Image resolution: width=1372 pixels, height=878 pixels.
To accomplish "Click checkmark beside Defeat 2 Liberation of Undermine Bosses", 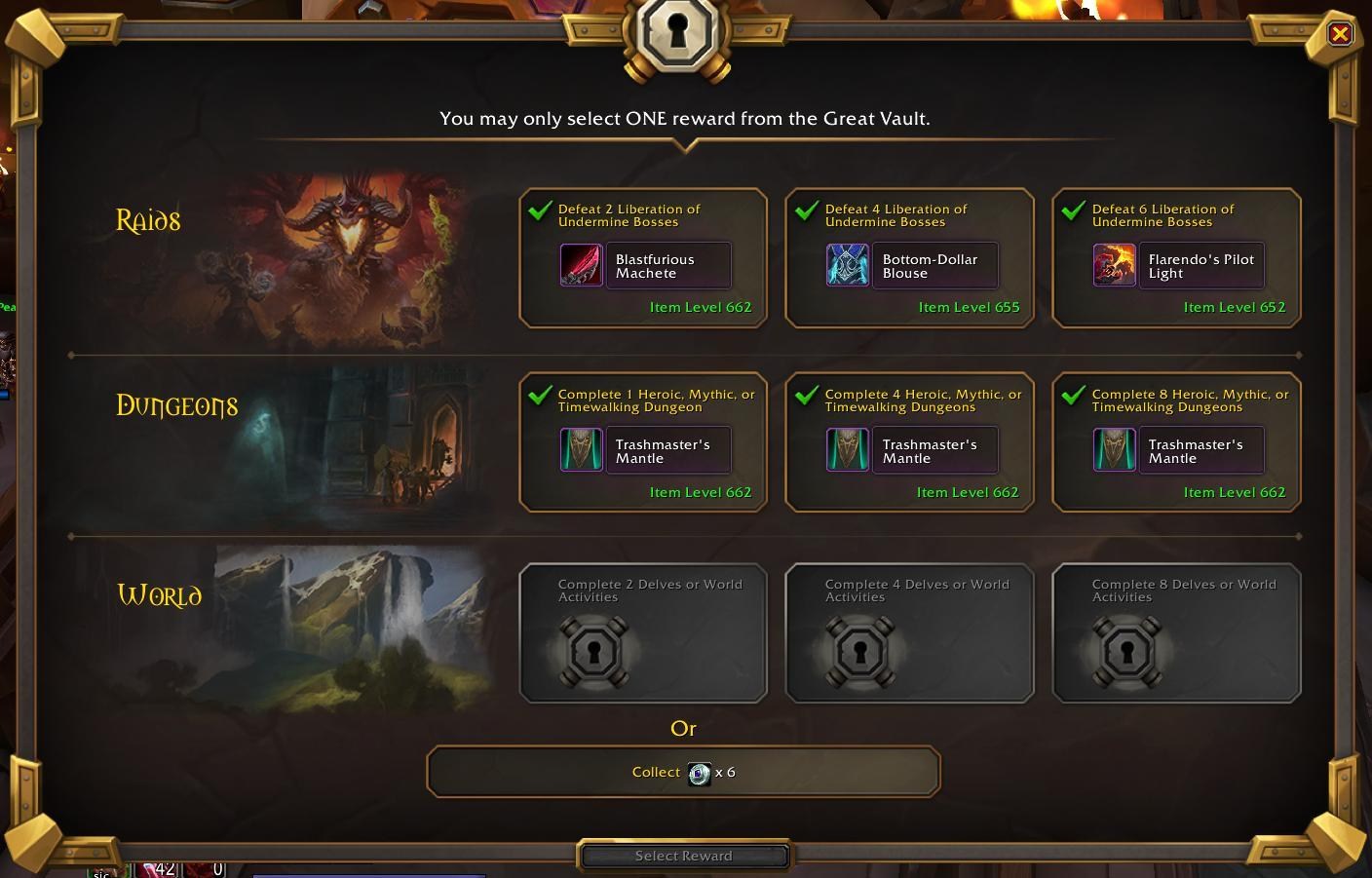I will (539, 210).
